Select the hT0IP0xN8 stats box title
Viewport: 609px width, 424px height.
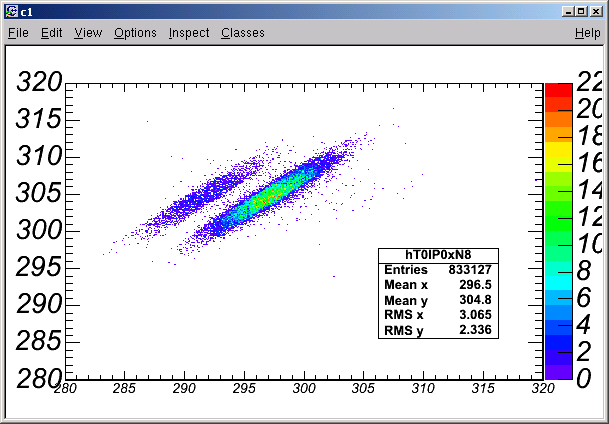click(x=438, y=255)
